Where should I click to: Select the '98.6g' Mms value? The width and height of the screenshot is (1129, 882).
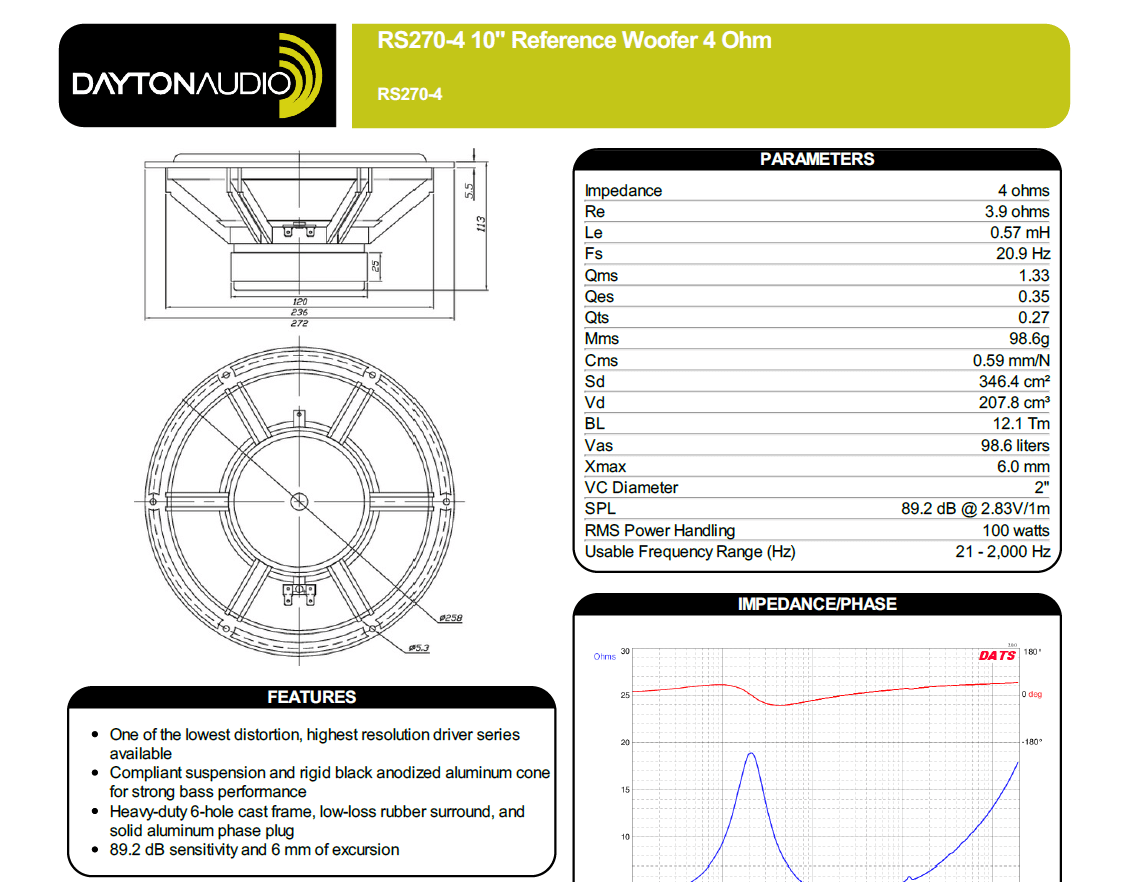coord(1029,338)
